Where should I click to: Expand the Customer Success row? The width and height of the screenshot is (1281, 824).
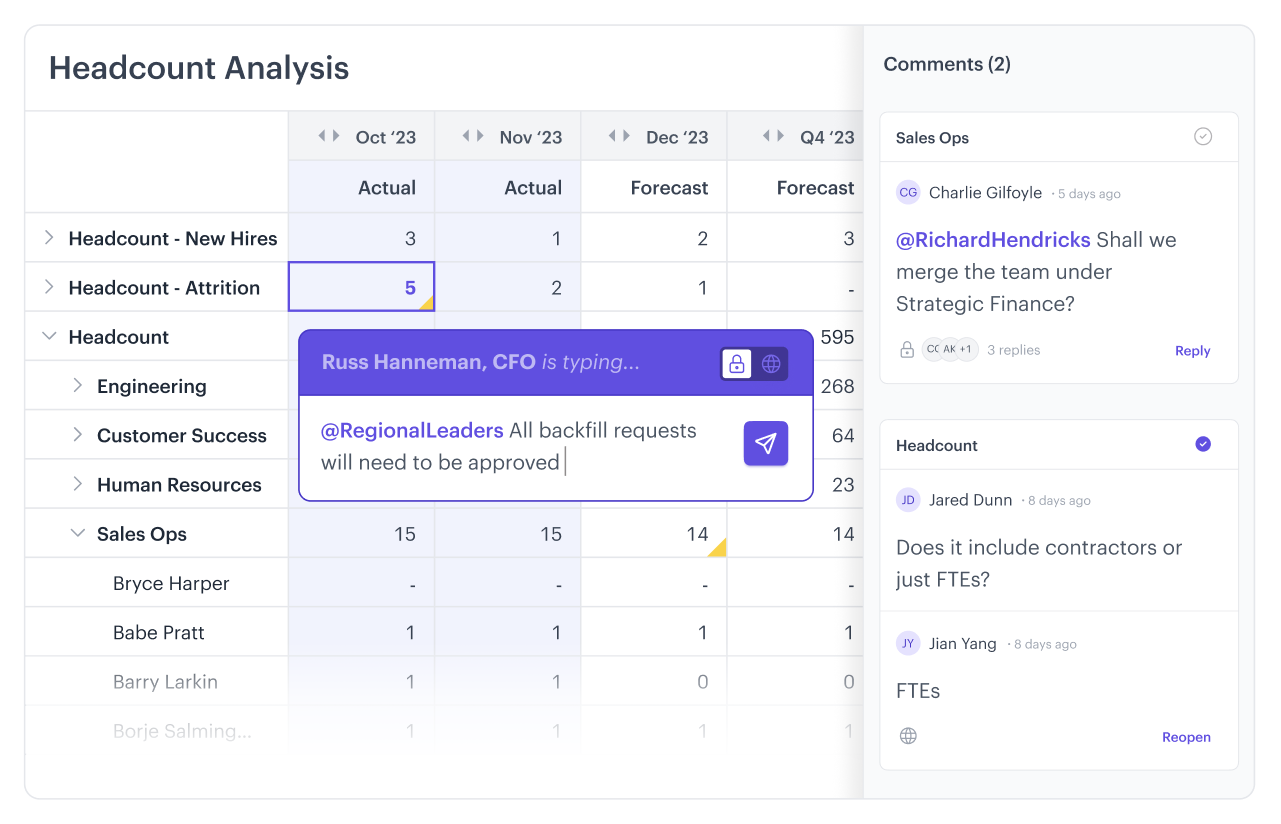77,435
